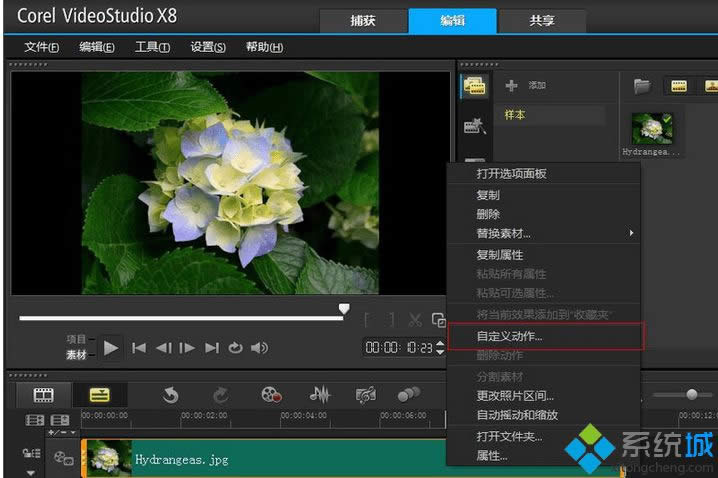Open the 文件 (File) menu
Viewport: 718px width, 478px height.
41,47
